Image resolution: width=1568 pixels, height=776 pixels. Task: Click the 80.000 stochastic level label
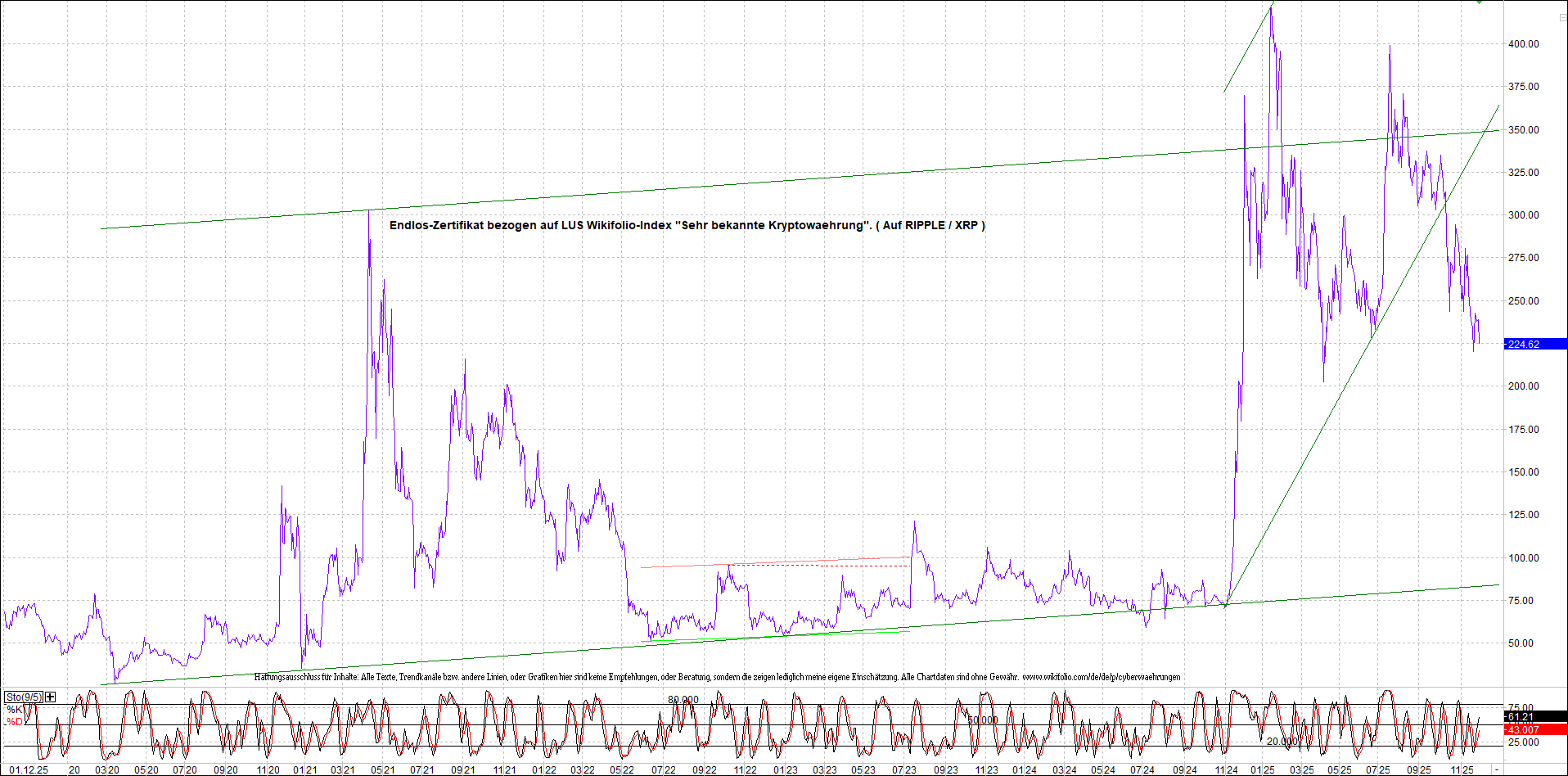(683, 700)
